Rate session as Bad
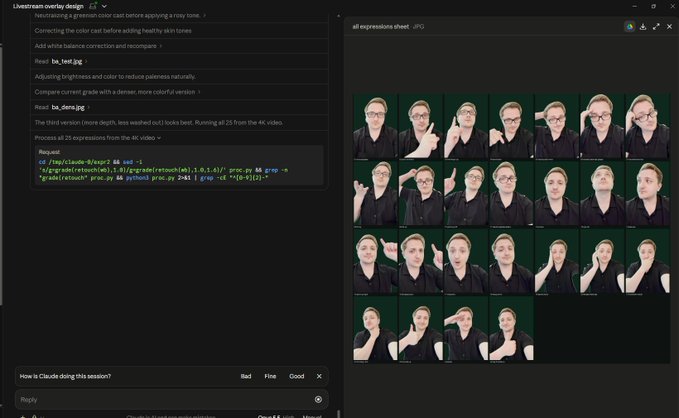The width and height of the screenshot is (679, 418). point(246,376)
